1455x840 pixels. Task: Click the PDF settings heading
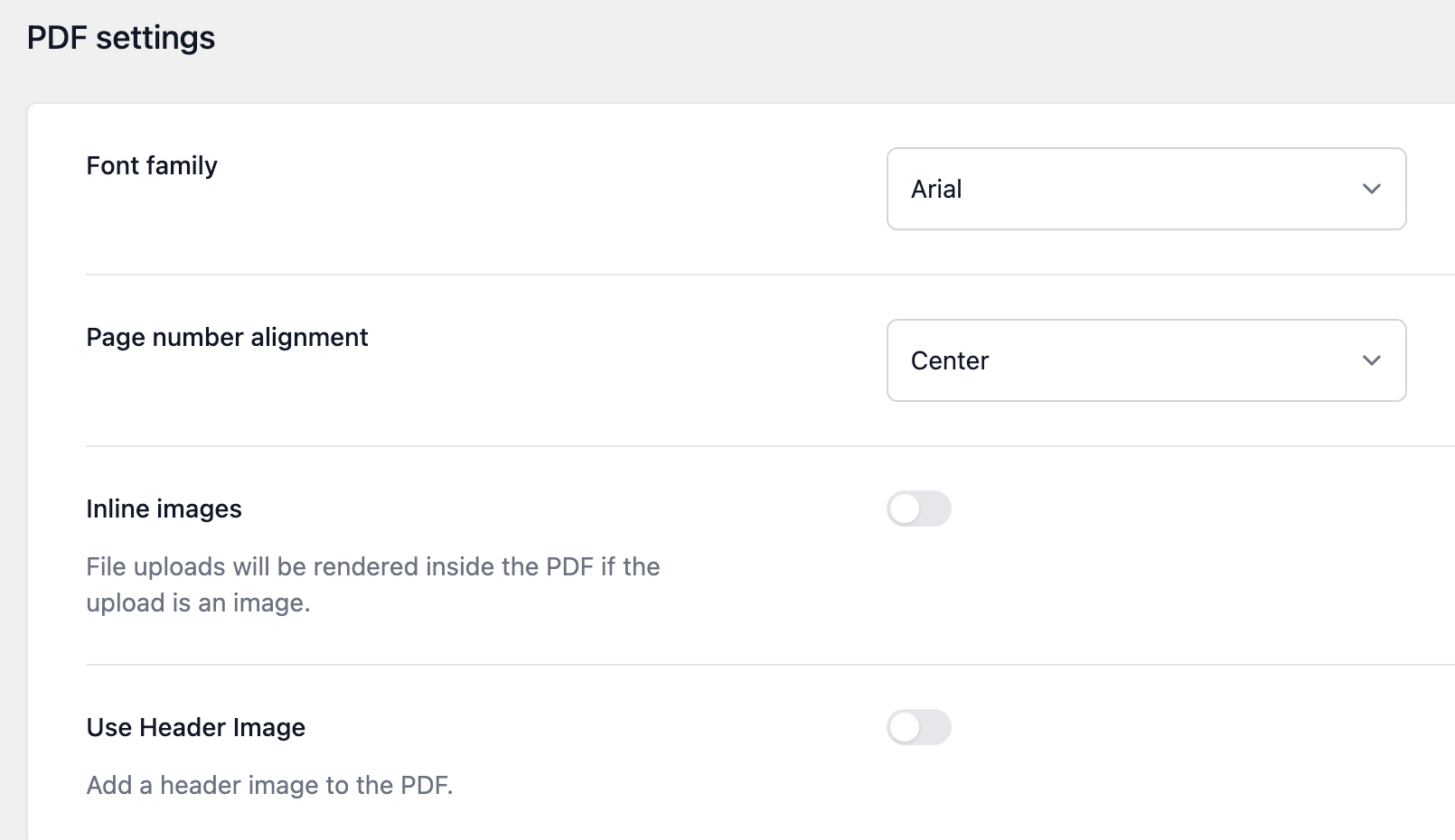(122, 37)
